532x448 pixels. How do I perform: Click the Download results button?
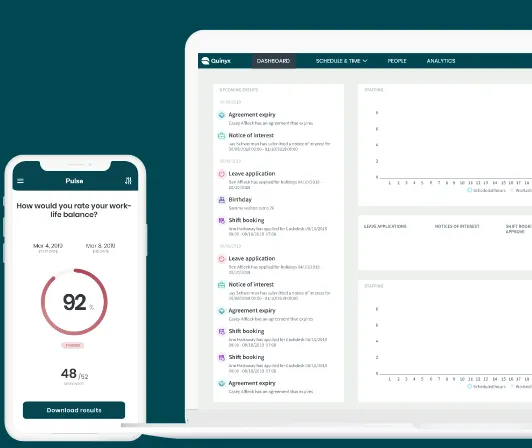pyautogui.click(x=74, y=410)
